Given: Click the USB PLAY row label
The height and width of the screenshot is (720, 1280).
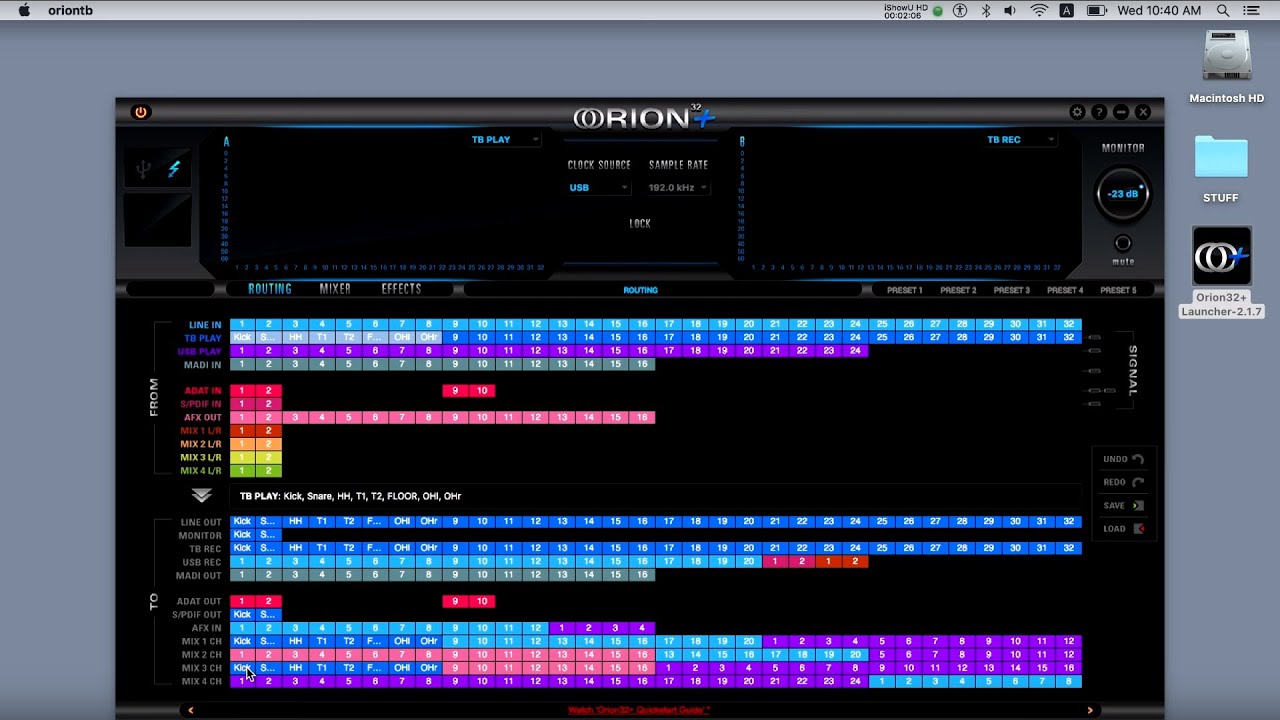Looking at the screenshot, I should [200, 351].
